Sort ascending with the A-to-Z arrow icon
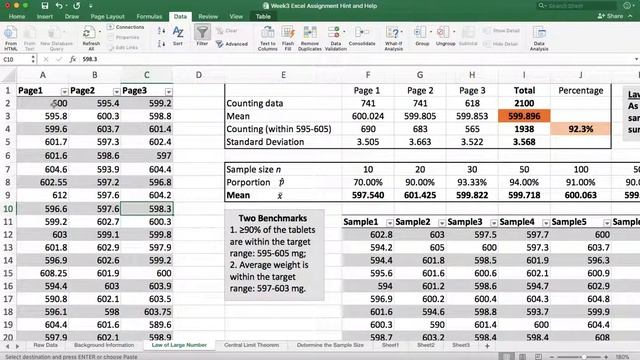Screen dimensions: 640x360 [161, 31]
